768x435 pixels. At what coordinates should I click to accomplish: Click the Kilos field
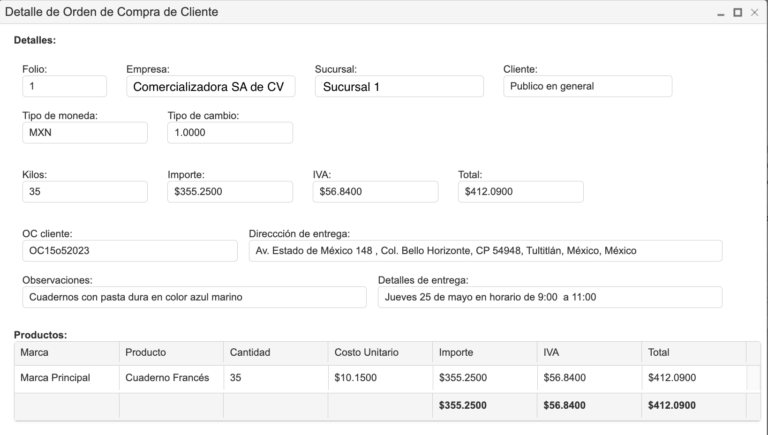pos(85,191)
